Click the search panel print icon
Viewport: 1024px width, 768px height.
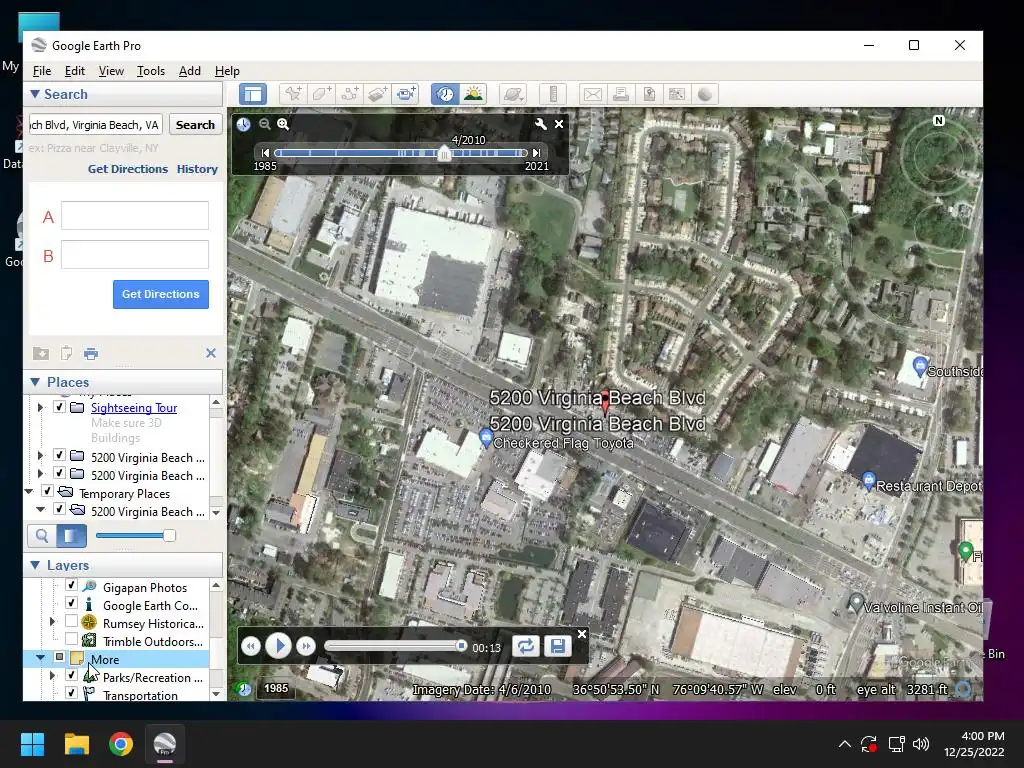pyautogui.click(x=91, y=353)
